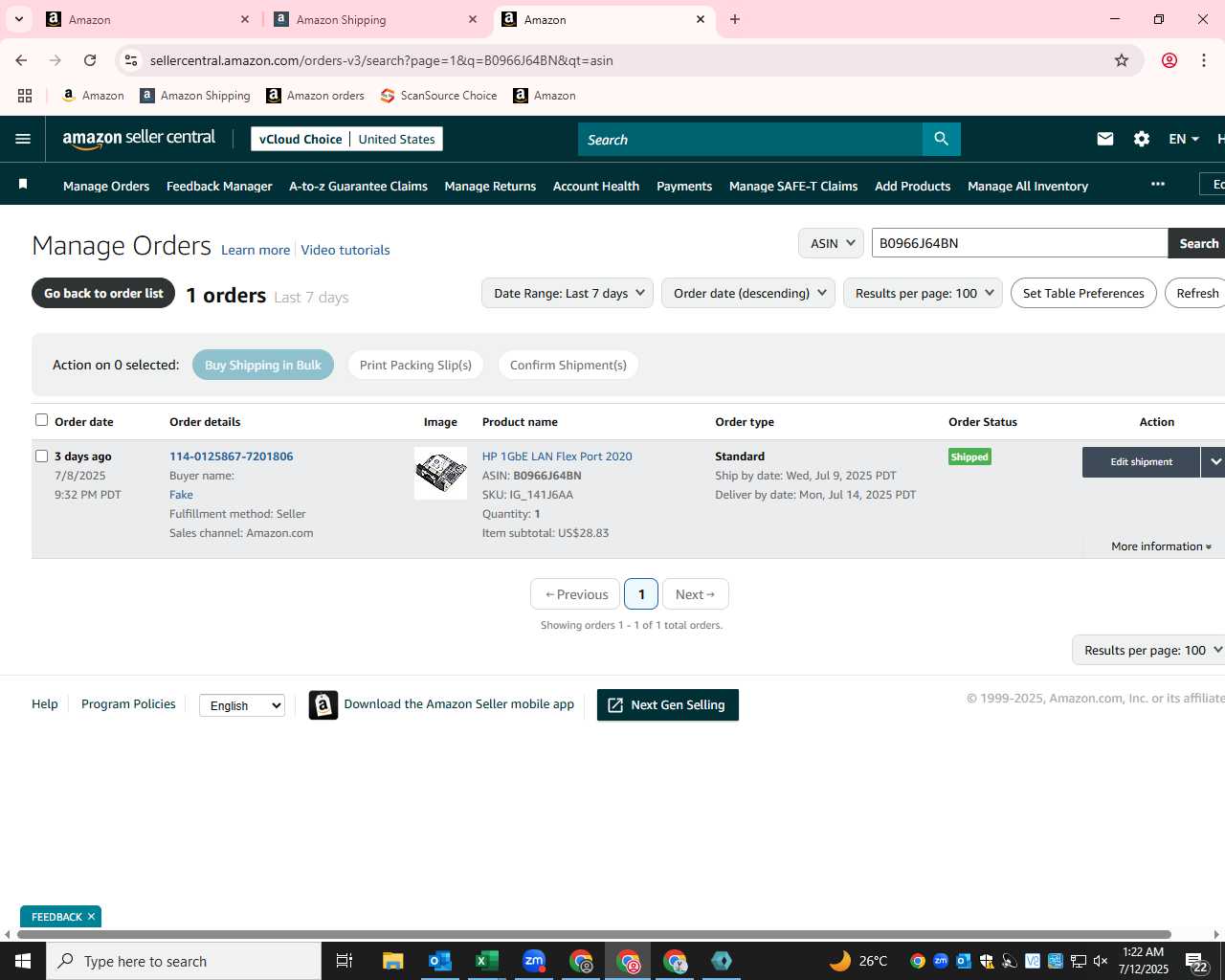Open the bottom Results per page: 100 dropdown

coord(1148,650)
